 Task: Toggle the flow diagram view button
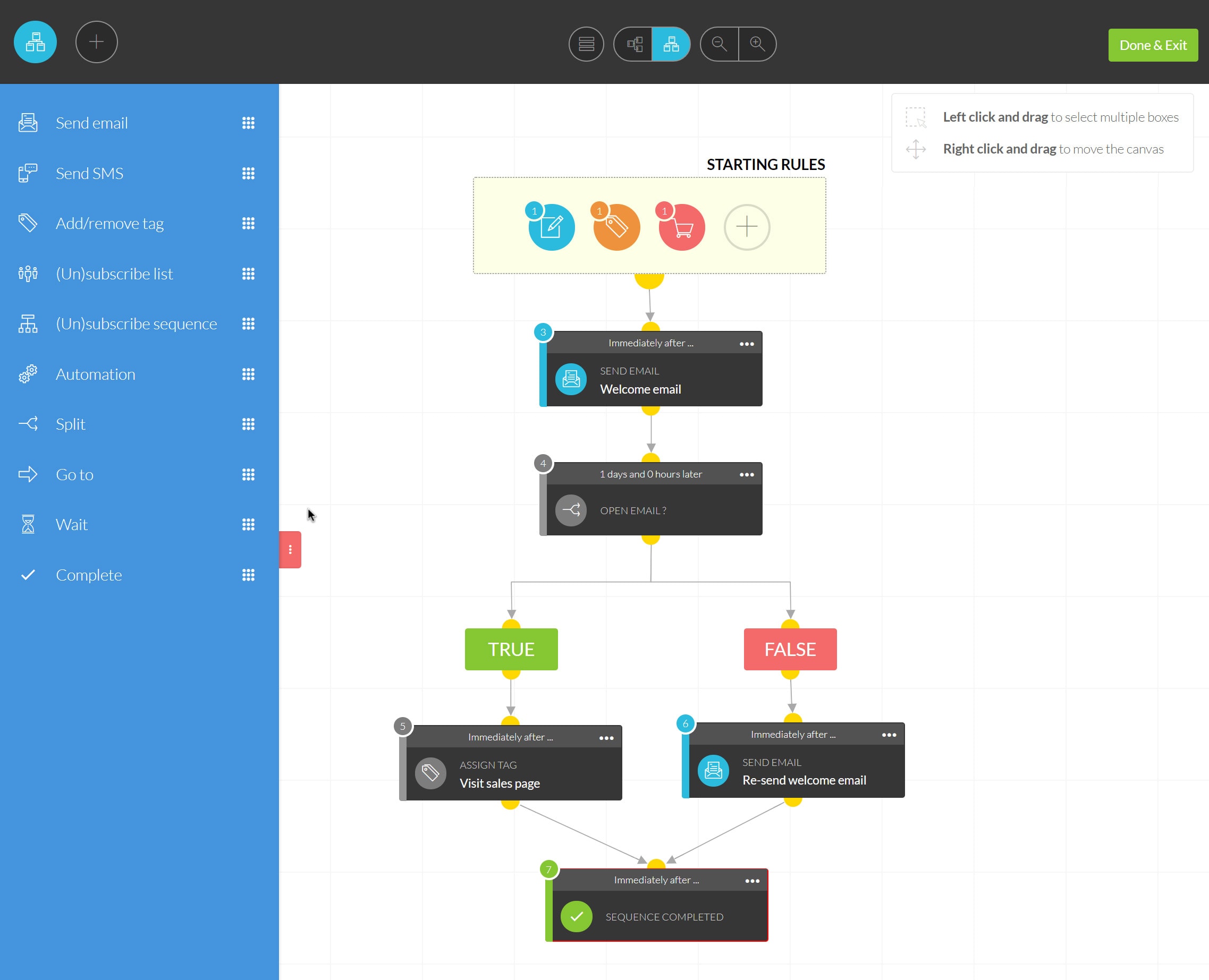click(x=670, y=43)
